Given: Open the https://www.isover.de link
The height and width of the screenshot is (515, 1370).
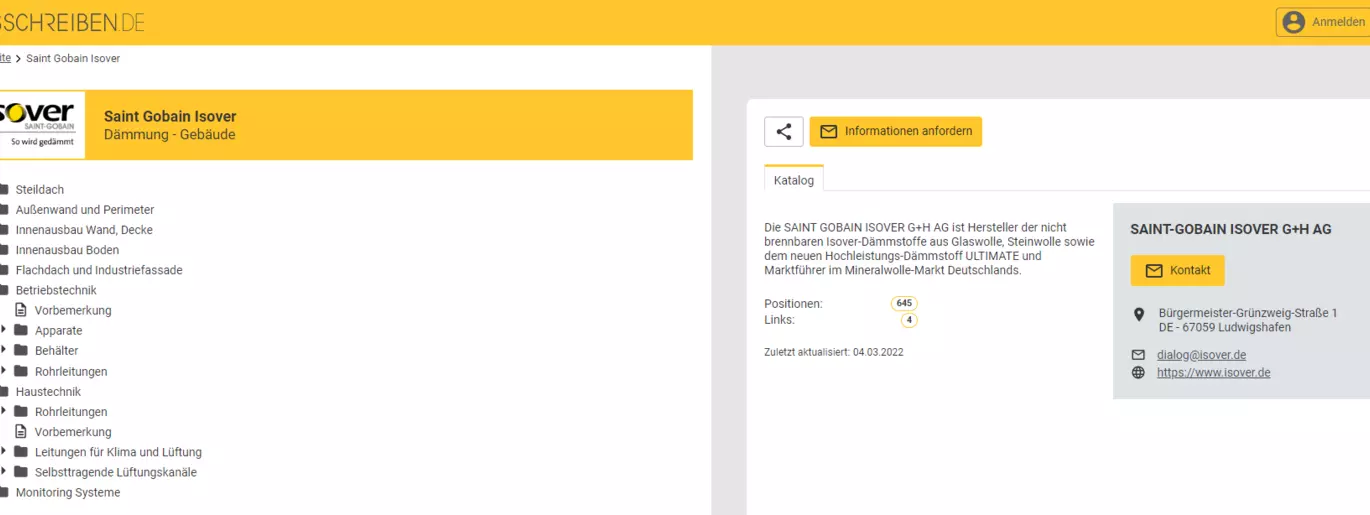Looking at the screenshot, I should tap(1213, 373).
